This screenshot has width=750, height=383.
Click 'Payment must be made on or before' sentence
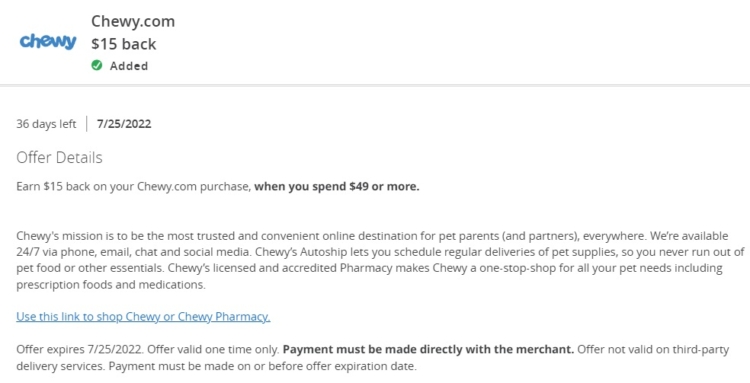[x=262, y=367]
